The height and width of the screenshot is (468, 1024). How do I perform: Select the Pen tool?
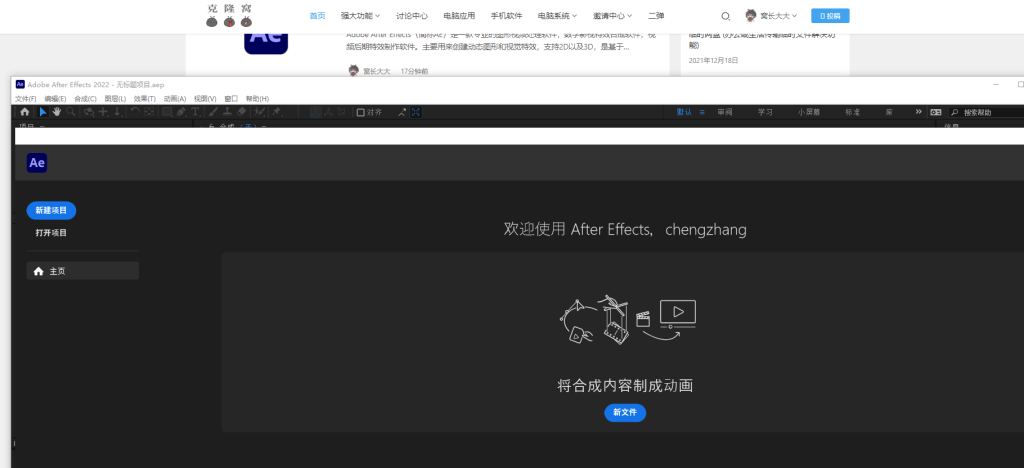click(x=181, y=112)
